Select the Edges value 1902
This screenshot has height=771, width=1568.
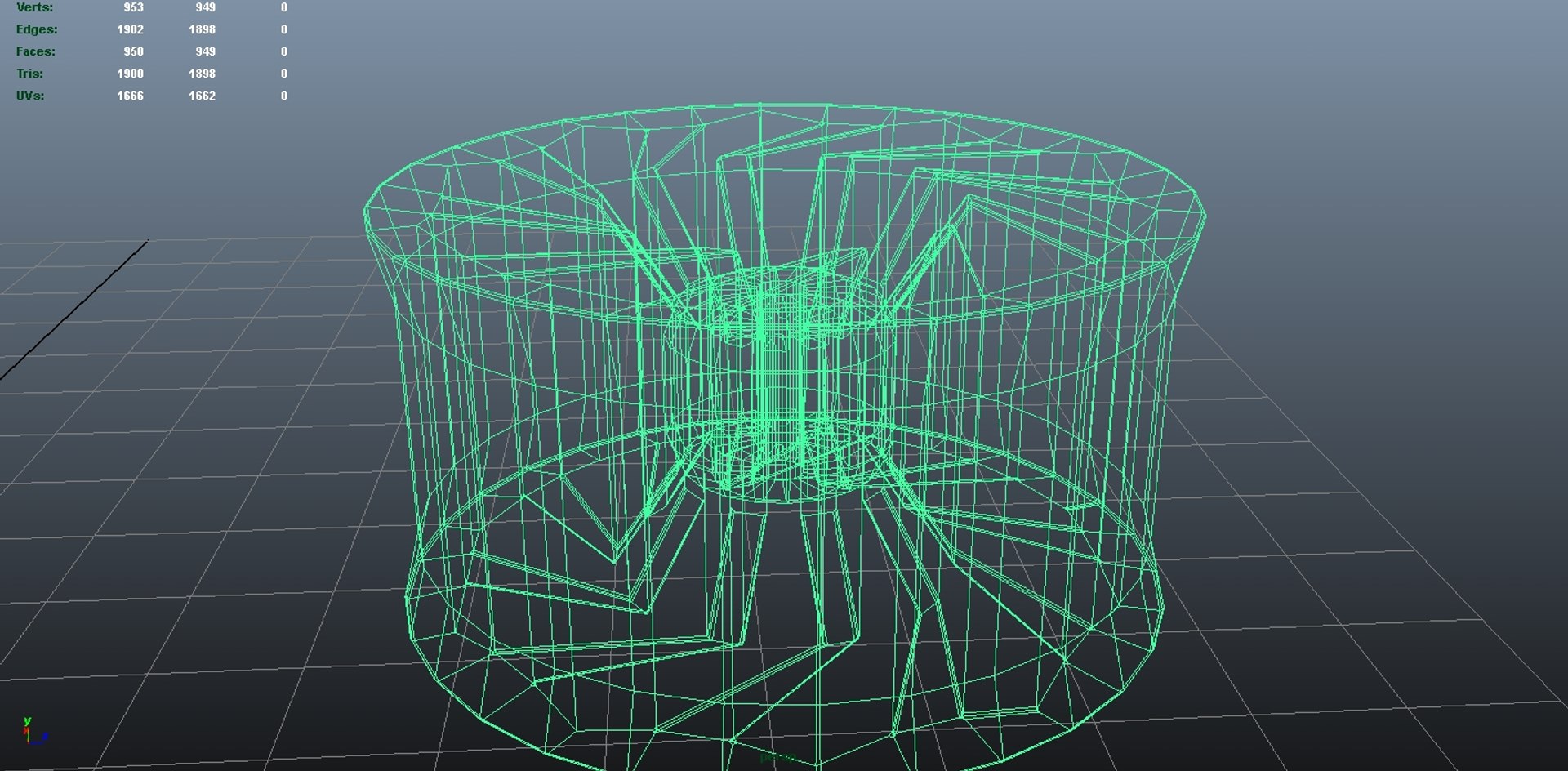point(130,29)
